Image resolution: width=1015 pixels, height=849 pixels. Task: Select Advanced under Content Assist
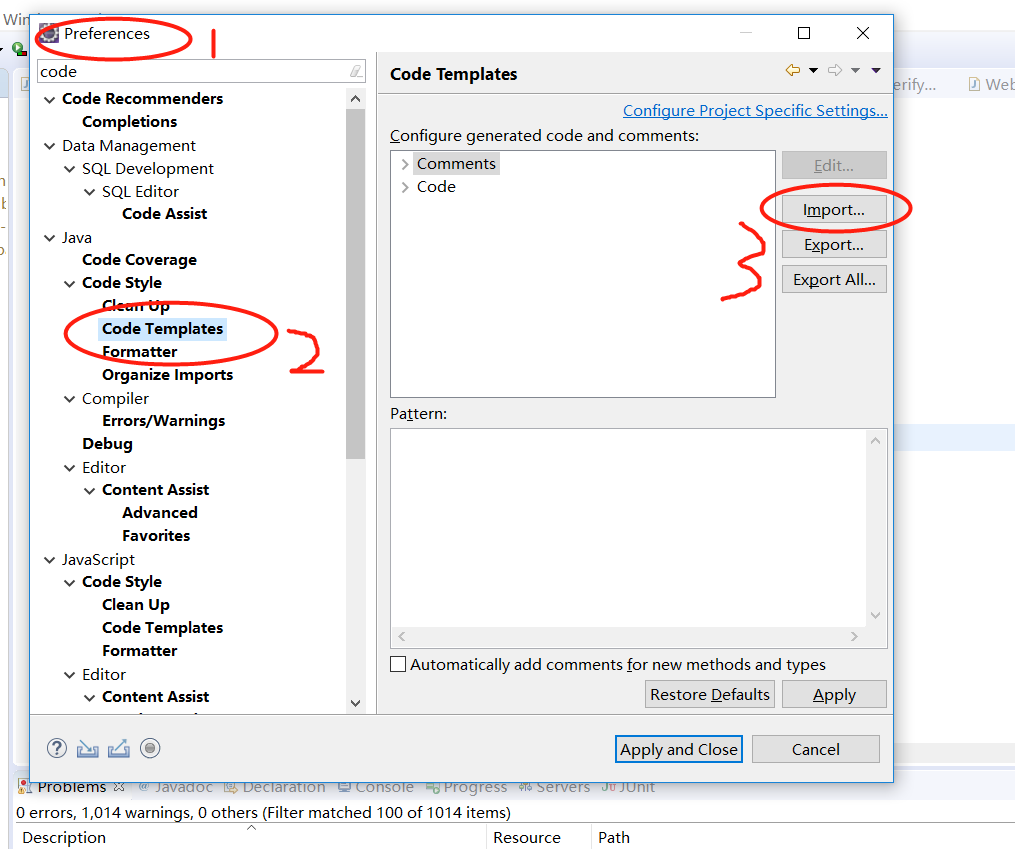[160, 513]
